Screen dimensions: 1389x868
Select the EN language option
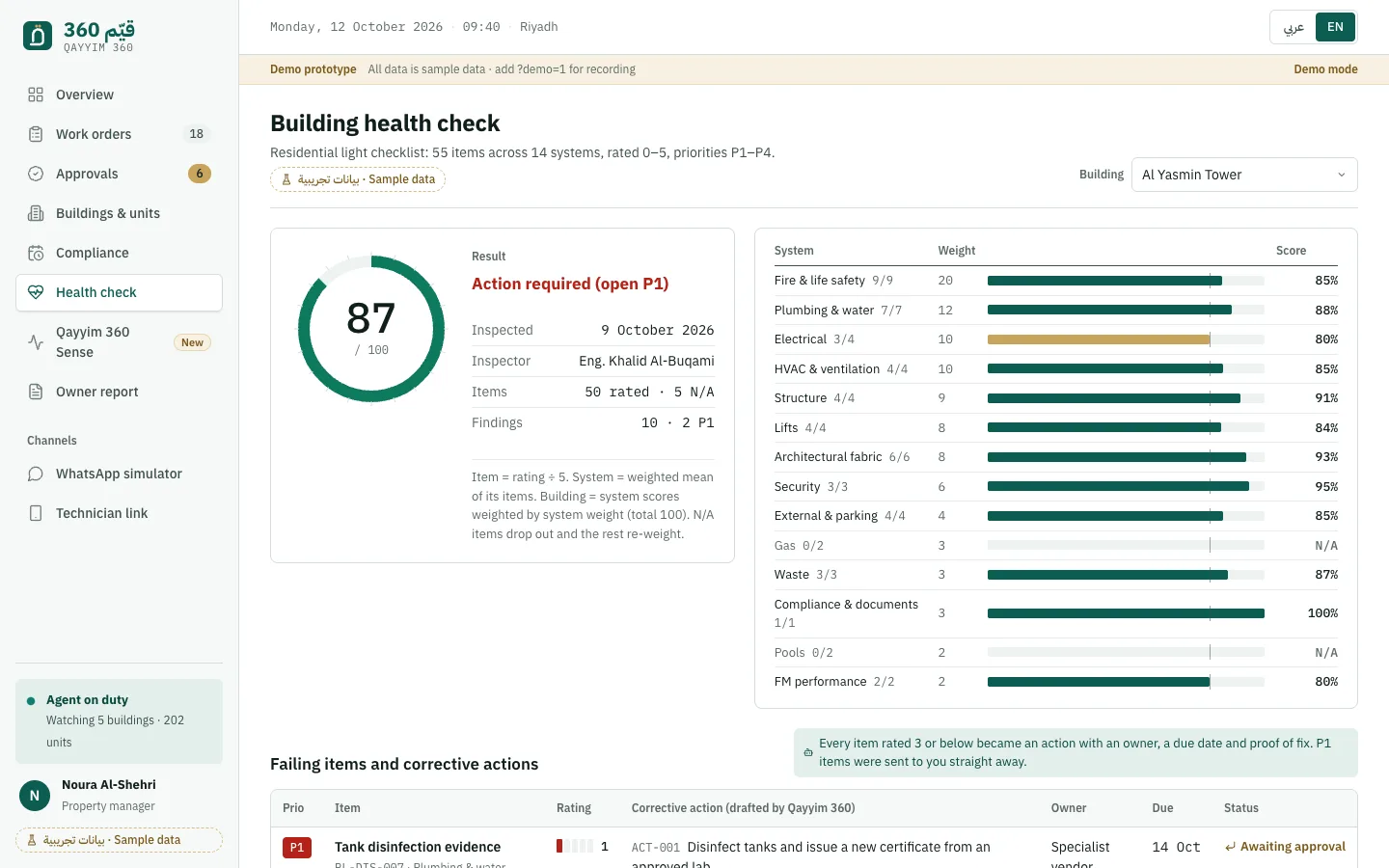click(x=1335, y=27)
